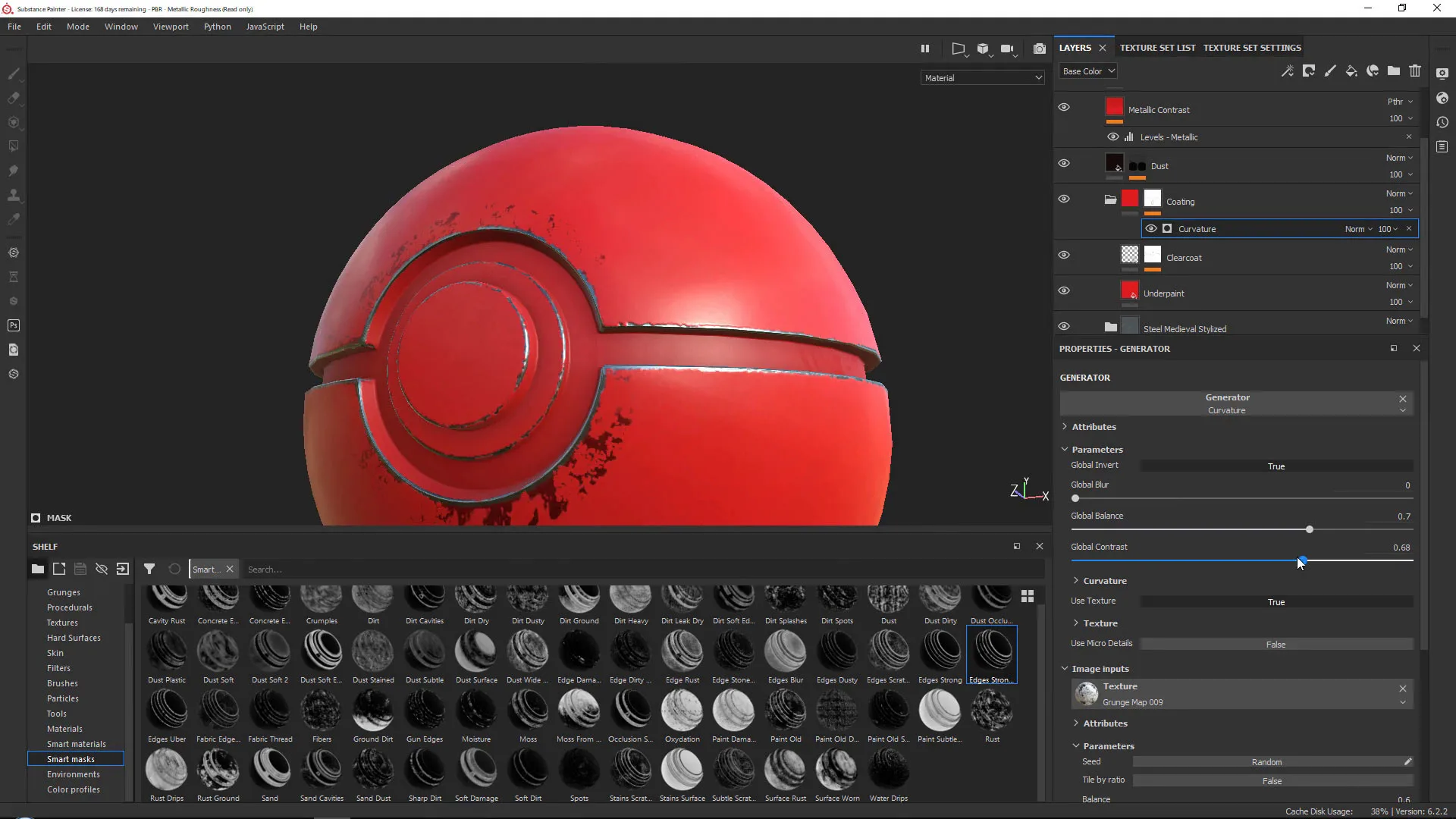Expand the Attributes section under Generator
Image resolution: width=1456 pixels, height=819 pixels.
(x=1094, y=427)
